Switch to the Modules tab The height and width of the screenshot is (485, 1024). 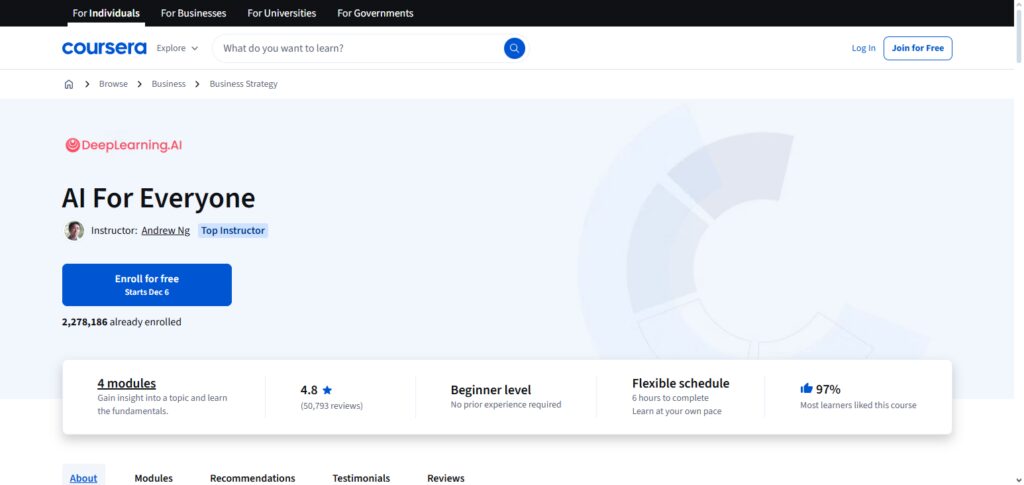coord(153,478)
